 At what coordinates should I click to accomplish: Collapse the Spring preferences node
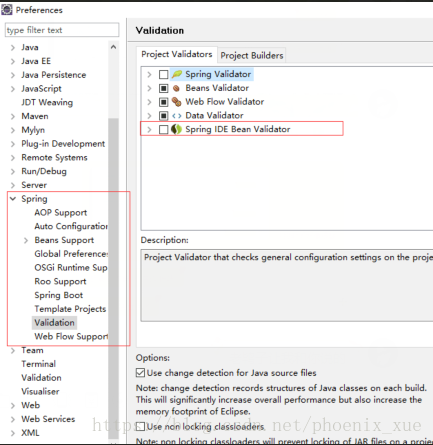point(13,199)
